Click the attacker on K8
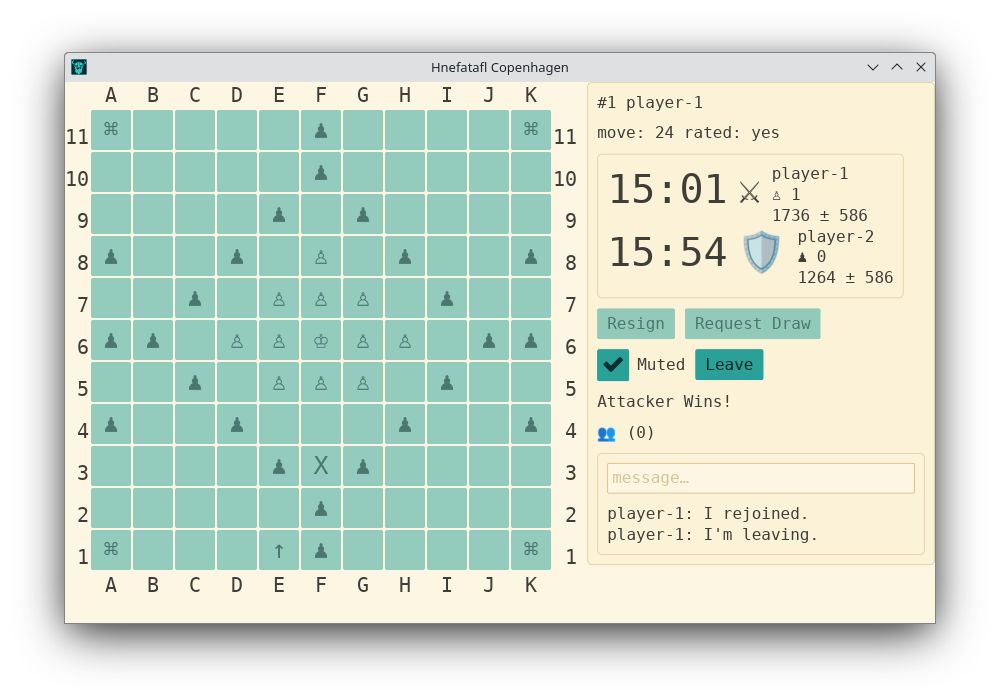Screen dimensions: 1000x700 click(x=531, y=257)
